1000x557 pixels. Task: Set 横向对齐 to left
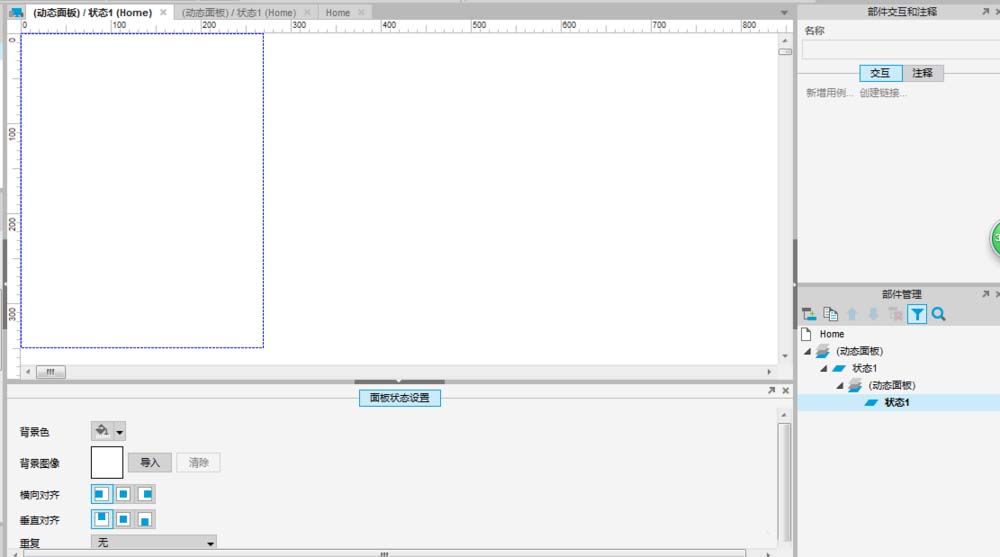point(101,494)
